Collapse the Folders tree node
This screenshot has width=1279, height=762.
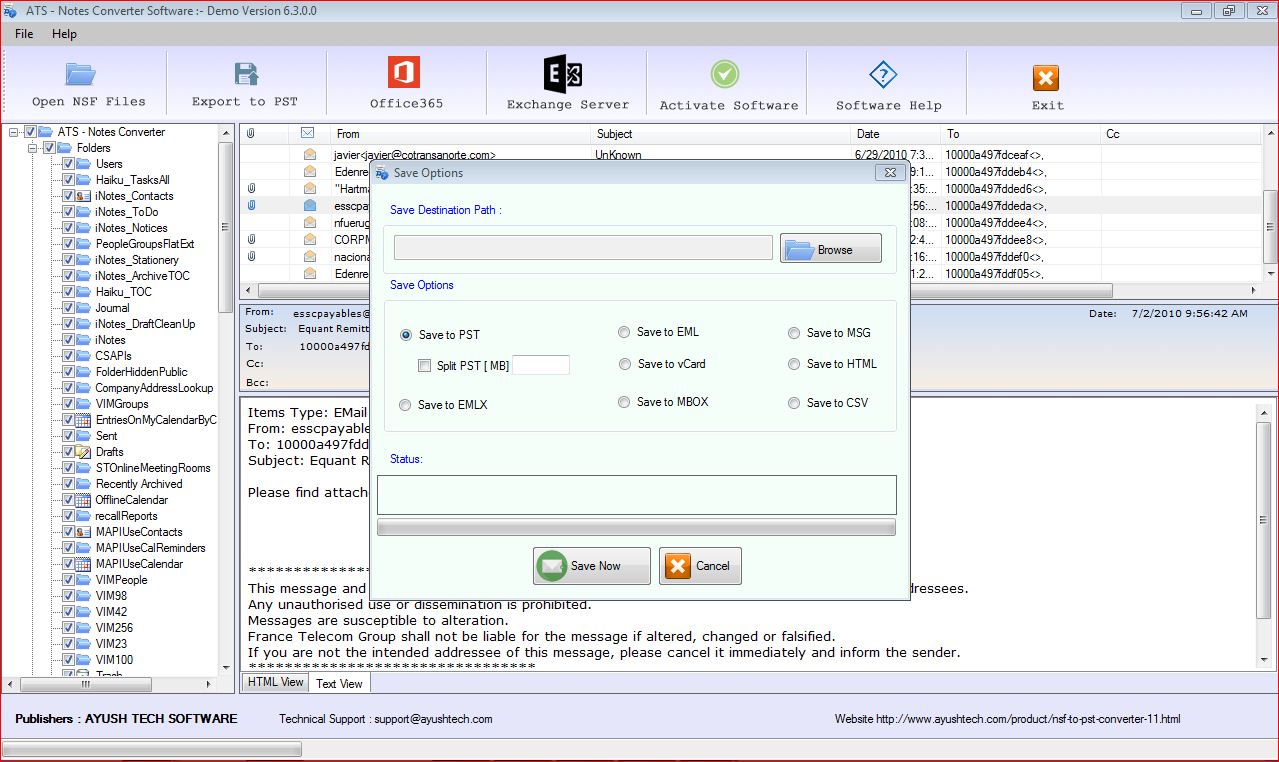tap(33, 148)
